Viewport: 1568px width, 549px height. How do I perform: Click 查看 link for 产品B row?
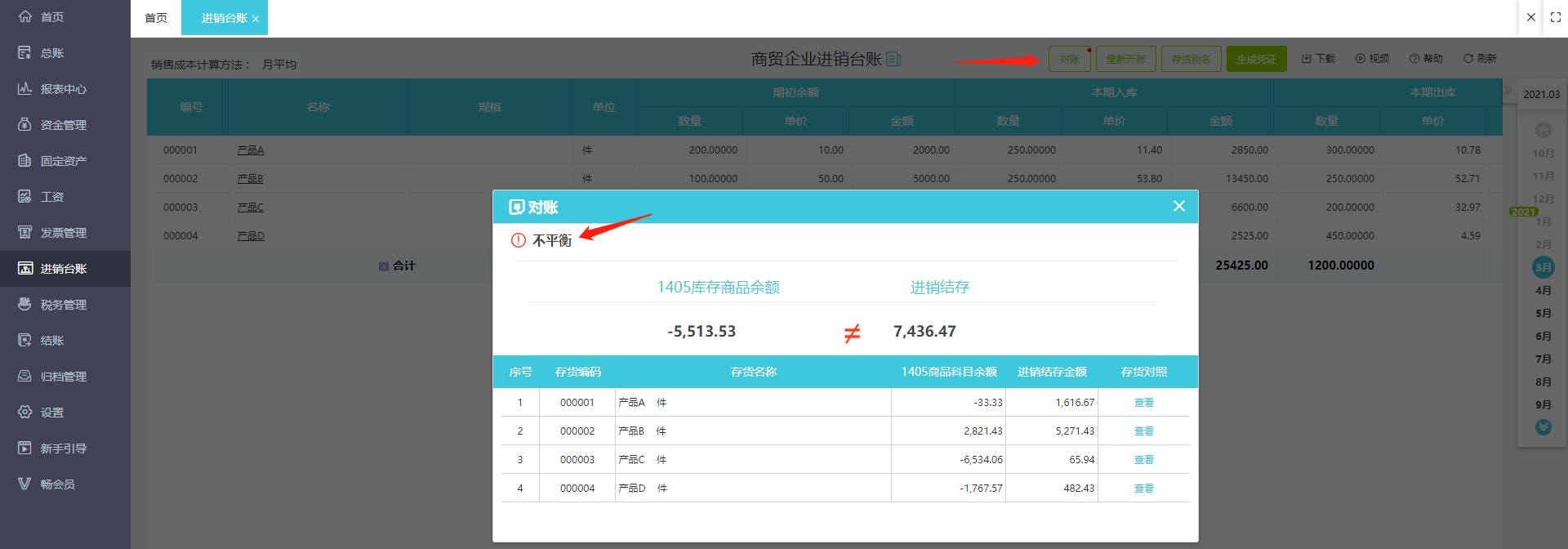[1143, 431]
